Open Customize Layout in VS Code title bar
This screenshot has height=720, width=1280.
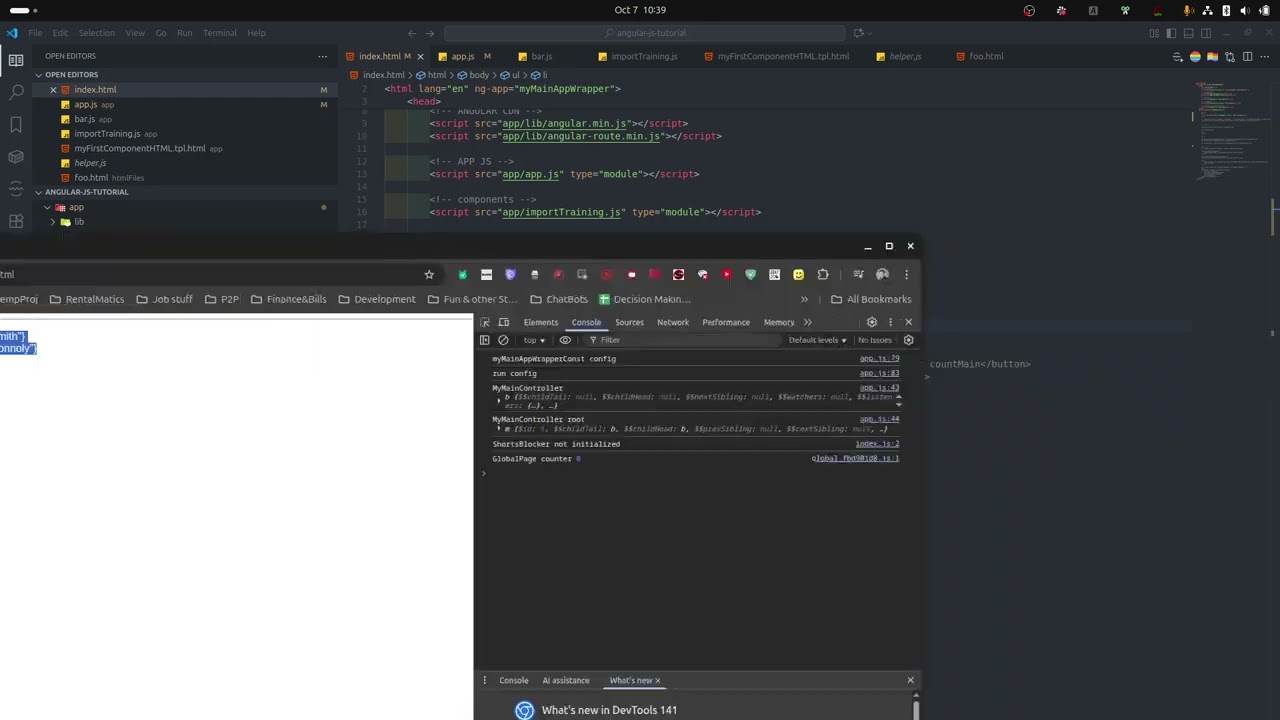click(x=1154, y=33)
